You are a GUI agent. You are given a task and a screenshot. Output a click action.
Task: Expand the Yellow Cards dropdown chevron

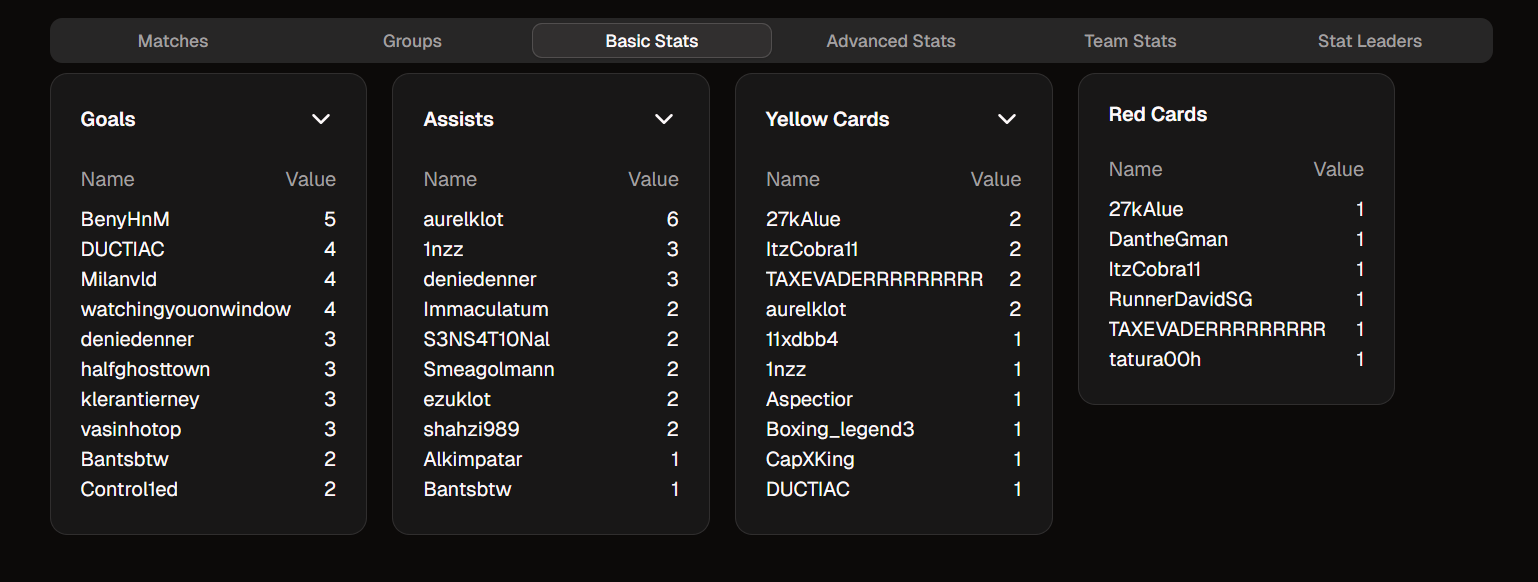pyautogui.click(x=1006, y=119)
